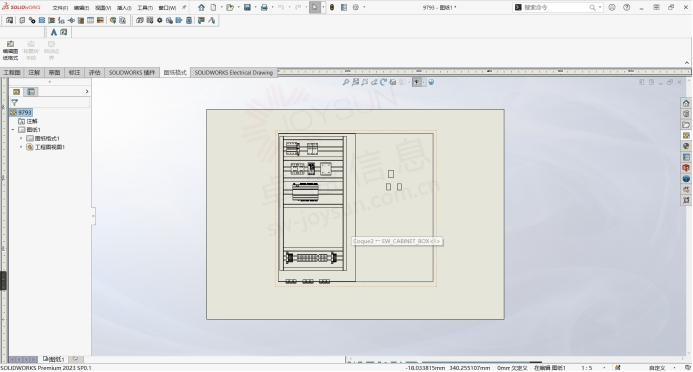Screen dimensions: 693x372
Task: Click the 1:5 scale in status bar
Action: point(586,368)
